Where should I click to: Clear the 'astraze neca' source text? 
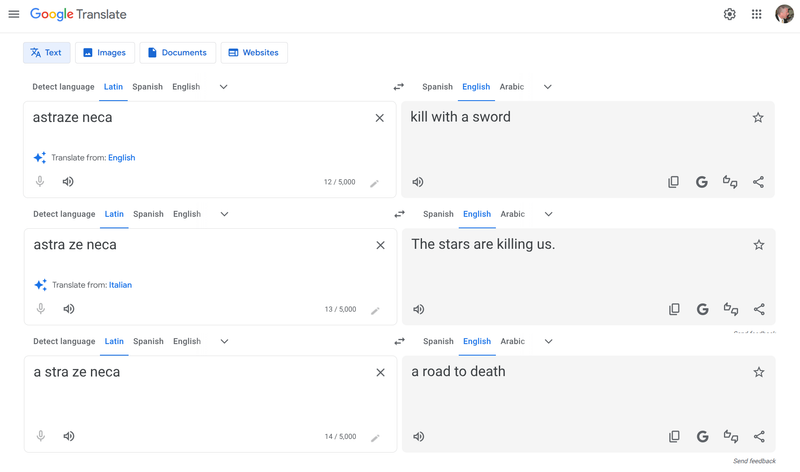pyautogui.click(x=379, y=118)
